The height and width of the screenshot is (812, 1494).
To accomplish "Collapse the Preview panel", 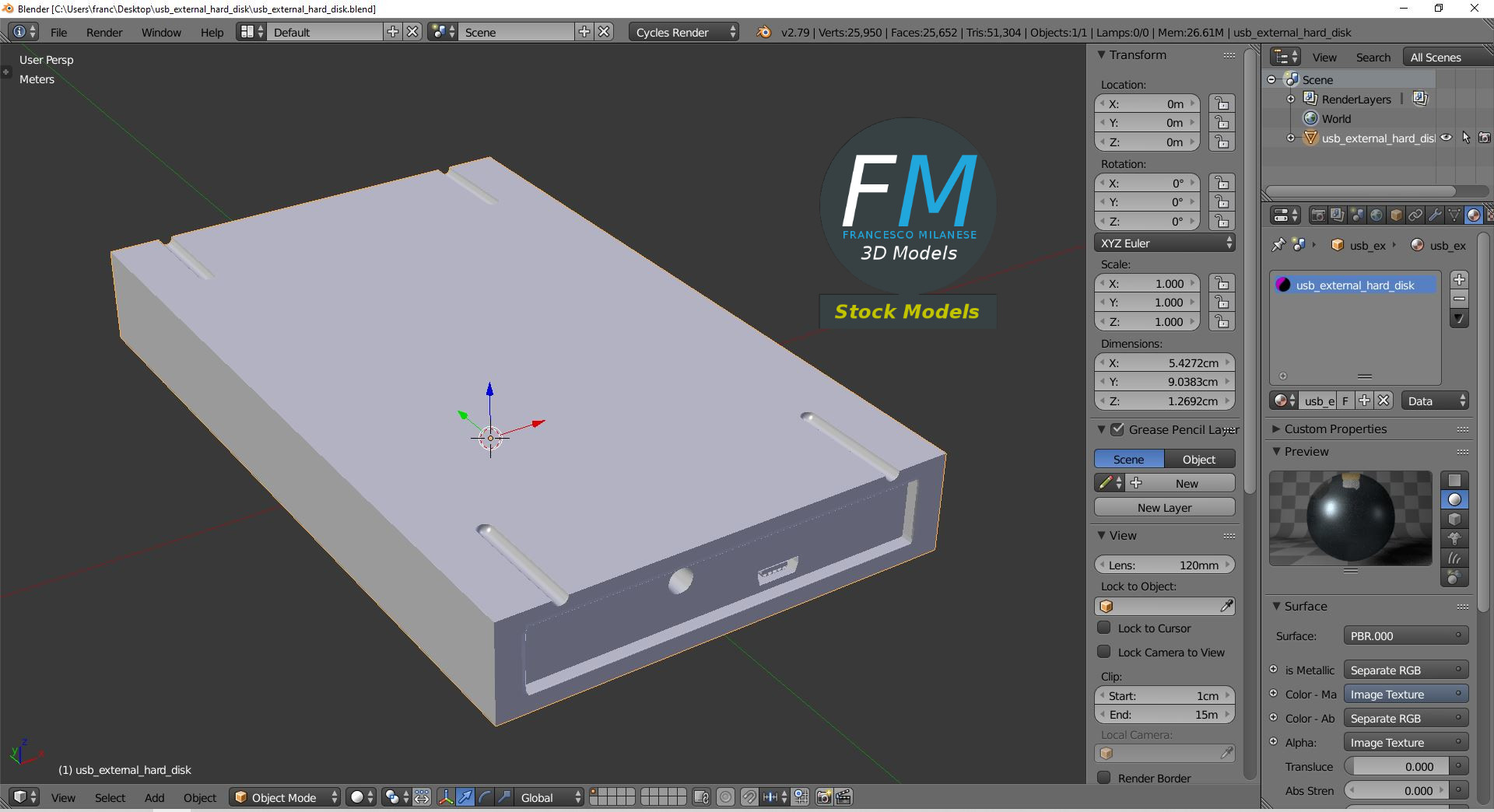I will (x=1276, y=451).
